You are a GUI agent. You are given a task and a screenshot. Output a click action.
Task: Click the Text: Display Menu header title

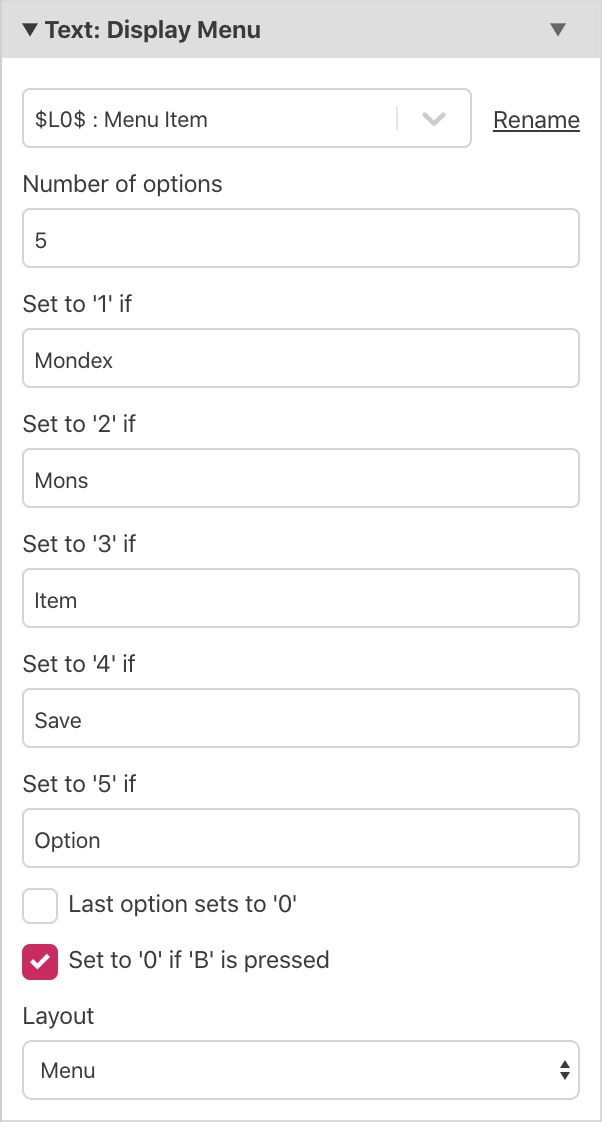tap(153, 30)
